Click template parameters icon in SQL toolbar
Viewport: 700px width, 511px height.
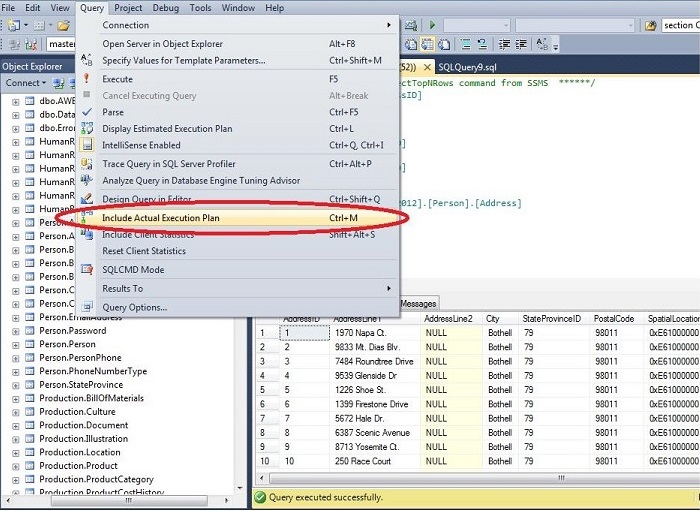[542, 44]
